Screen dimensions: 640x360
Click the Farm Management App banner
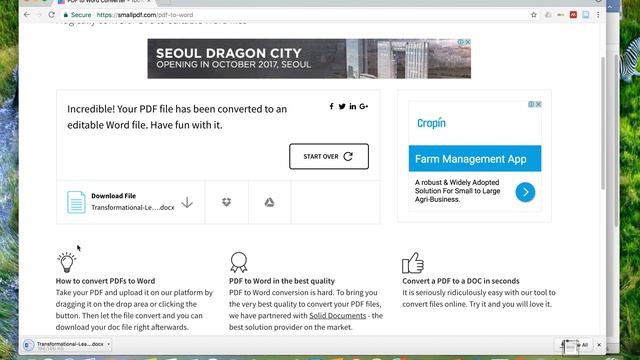(475, 158)
